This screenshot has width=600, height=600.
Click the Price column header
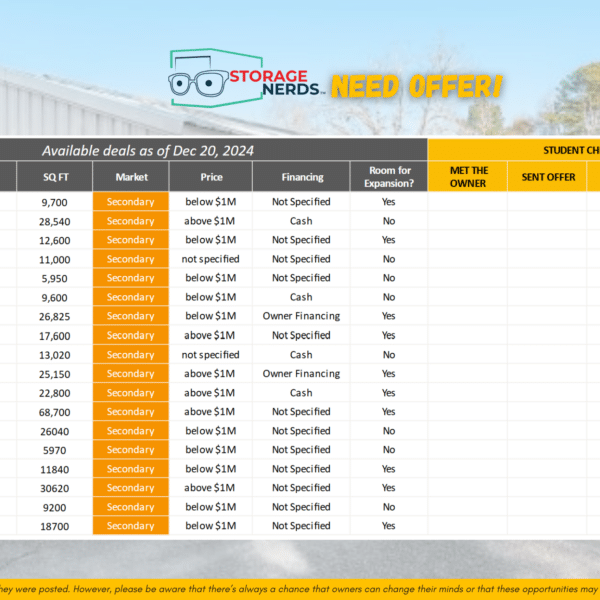210,177
